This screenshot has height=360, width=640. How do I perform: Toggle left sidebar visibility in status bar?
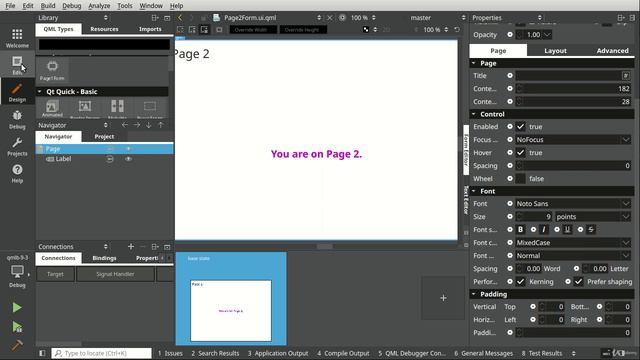(x=42, y=353)
